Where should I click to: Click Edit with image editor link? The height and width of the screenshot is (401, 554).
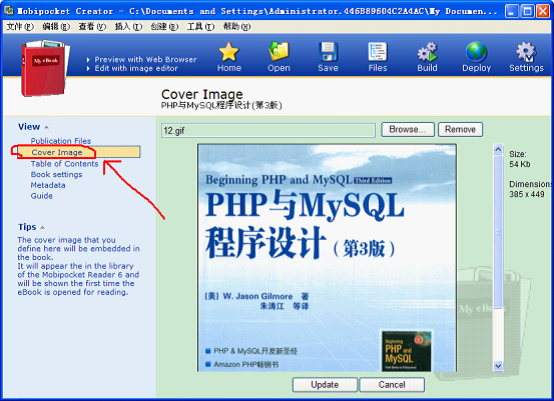click(136, 68)
